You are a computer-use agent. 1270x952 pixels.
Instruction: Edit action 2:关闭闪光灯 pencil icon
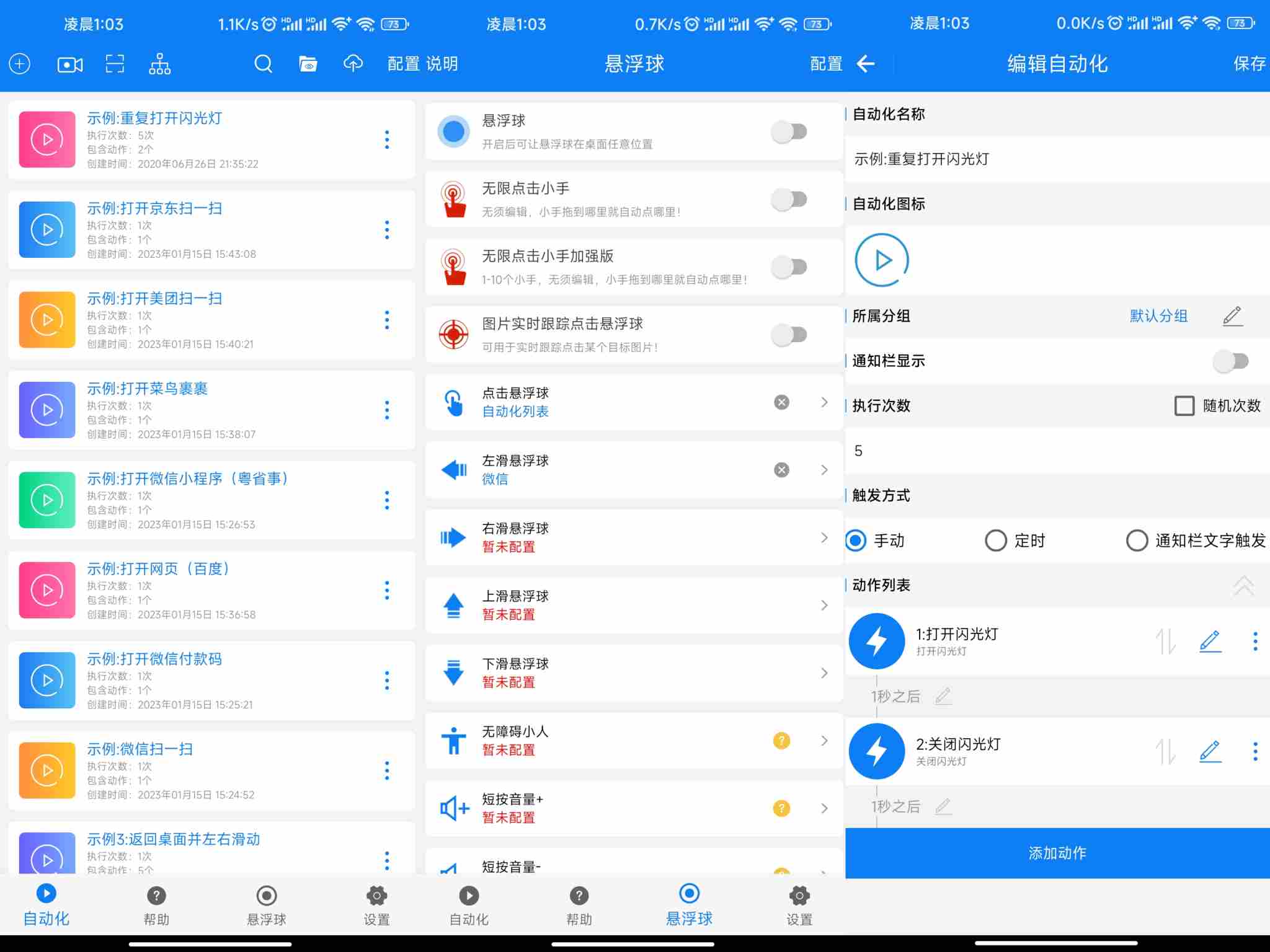pos(1210,751)
